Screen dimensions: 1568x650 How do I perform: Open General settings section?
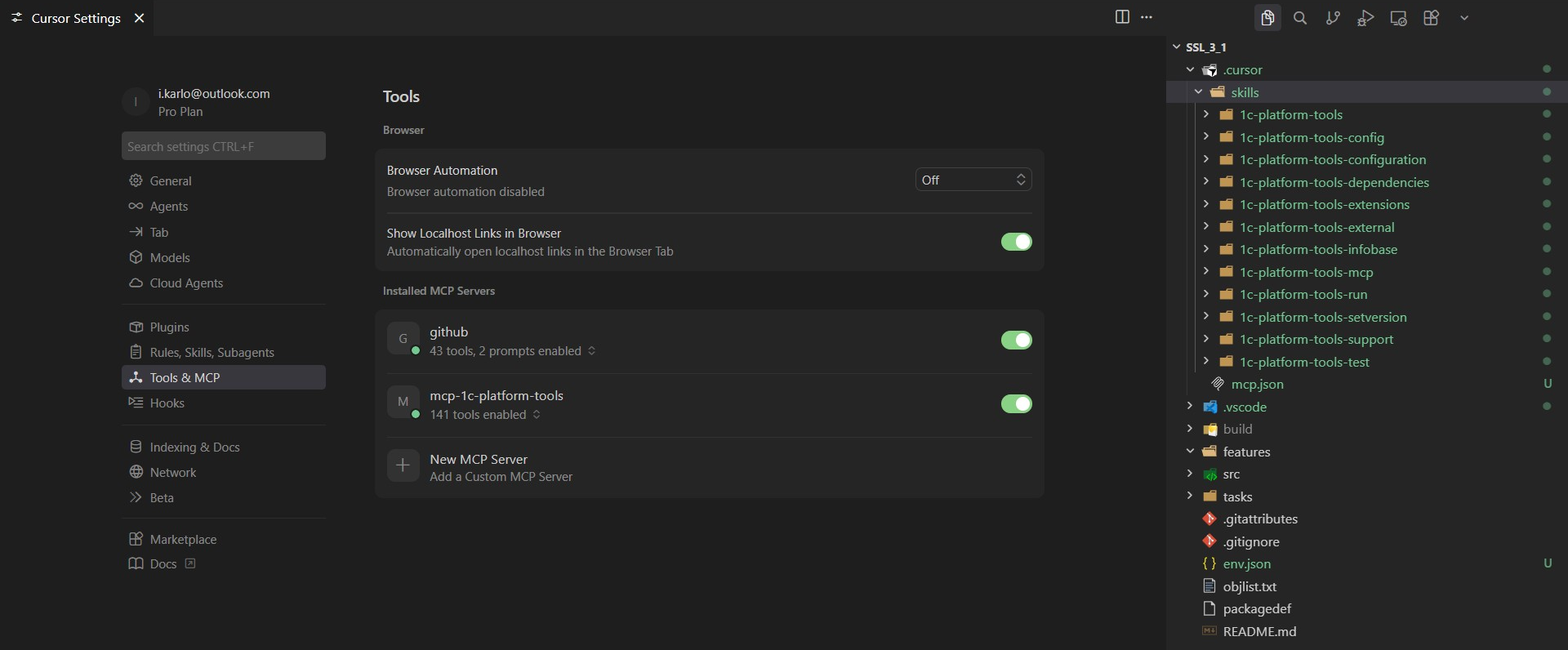coord(224,180)
